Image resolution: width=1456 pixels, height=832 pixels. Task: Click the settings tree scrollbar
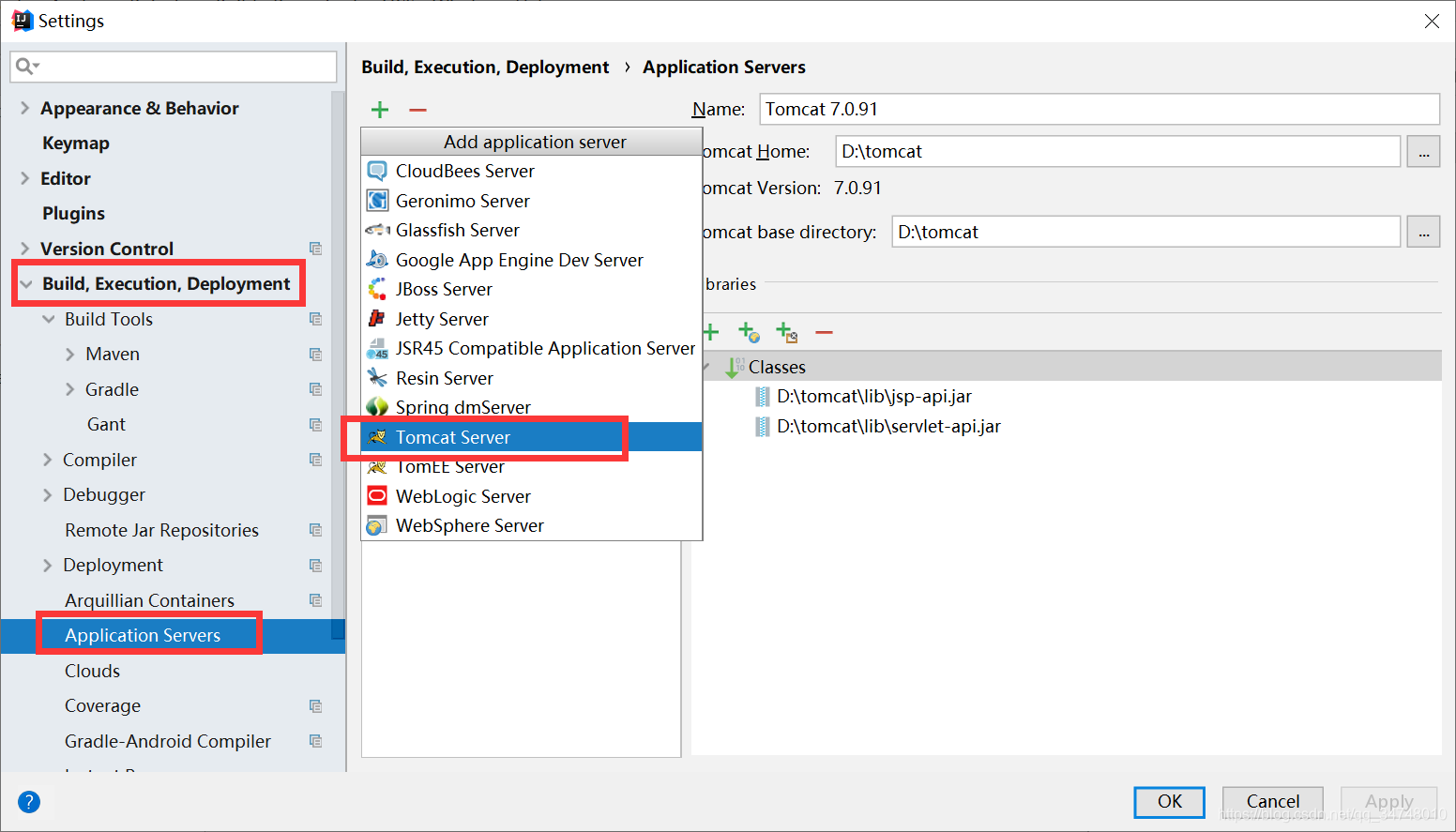[339, 366]
